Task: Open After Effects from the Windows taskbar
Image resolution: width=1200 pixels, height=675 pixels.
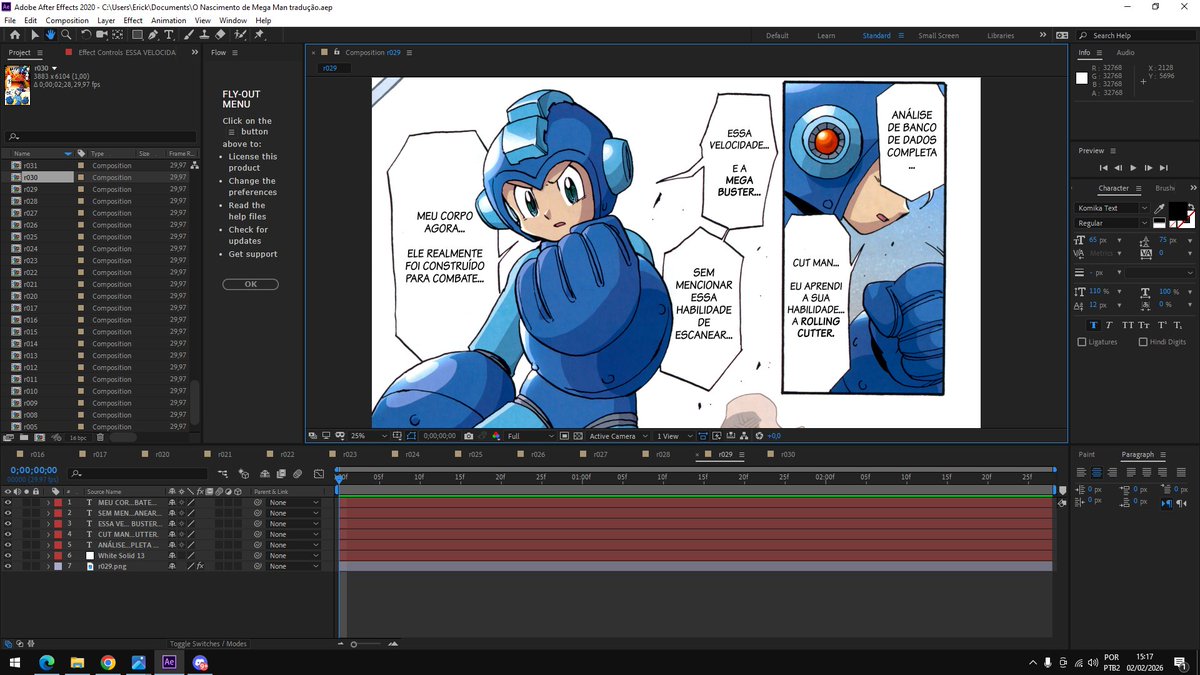Action: click(x=169, y=662)
